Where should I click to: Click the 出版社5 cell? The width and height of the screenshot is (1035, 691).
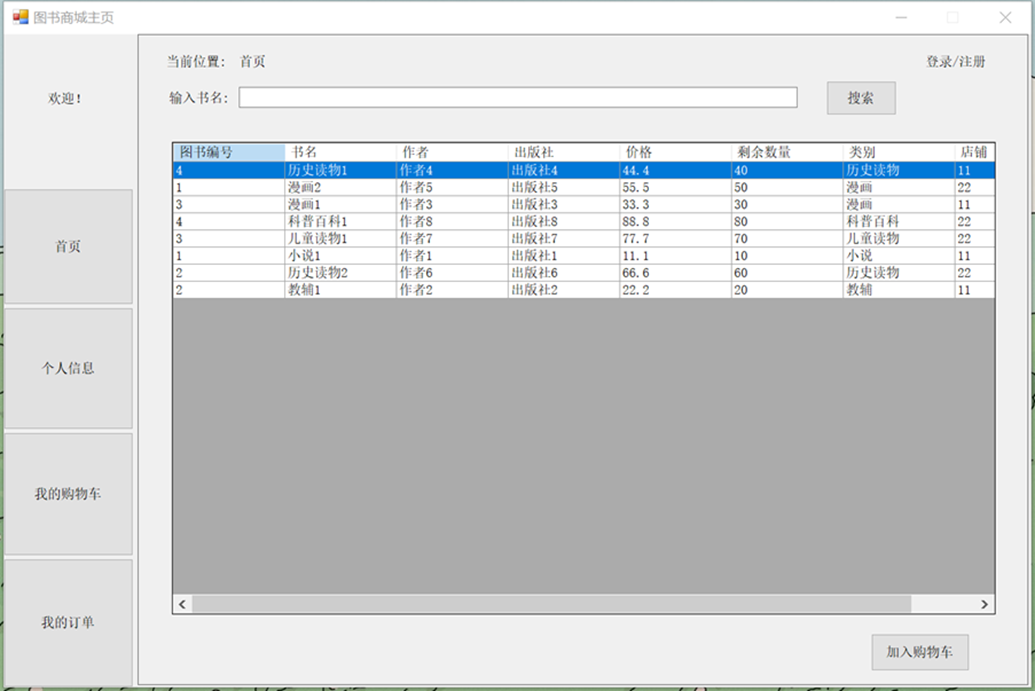tap(564, 187)
